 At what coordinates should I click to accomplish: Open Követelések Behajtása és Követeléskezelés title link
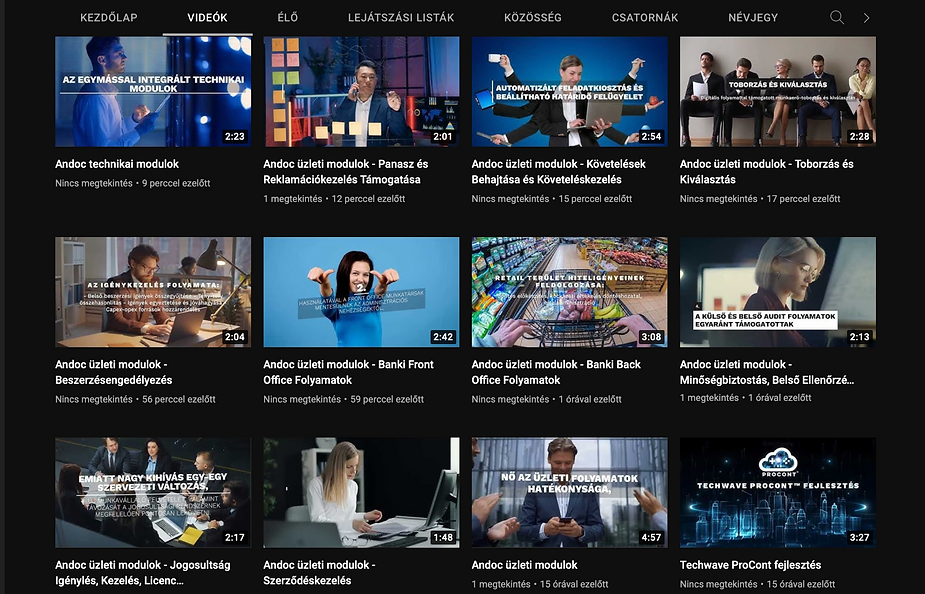pos(558,171)
